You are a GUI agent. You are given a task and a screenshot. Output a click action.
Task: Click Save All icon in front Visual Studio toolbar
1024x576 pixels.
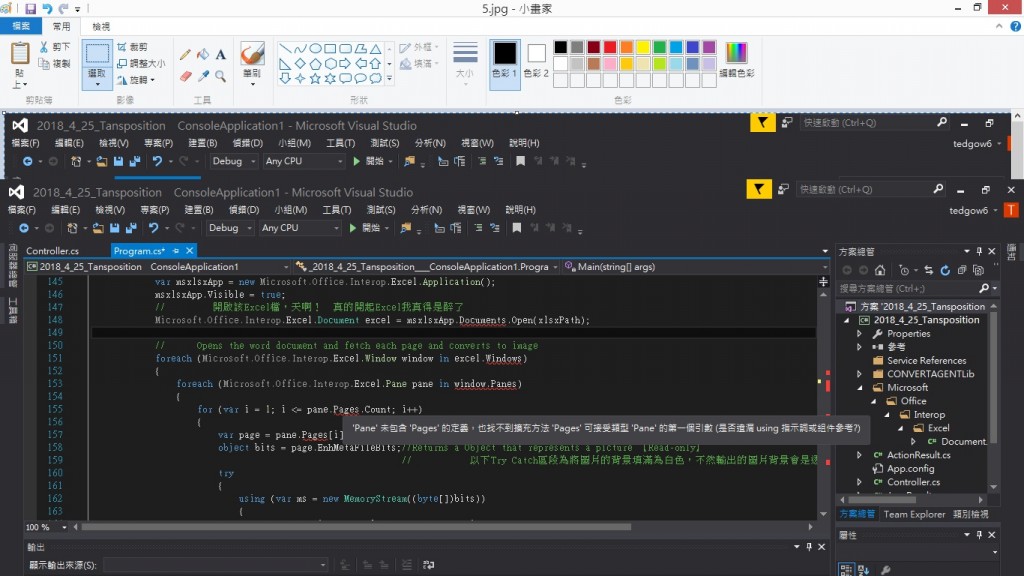[x=131, y=228]
